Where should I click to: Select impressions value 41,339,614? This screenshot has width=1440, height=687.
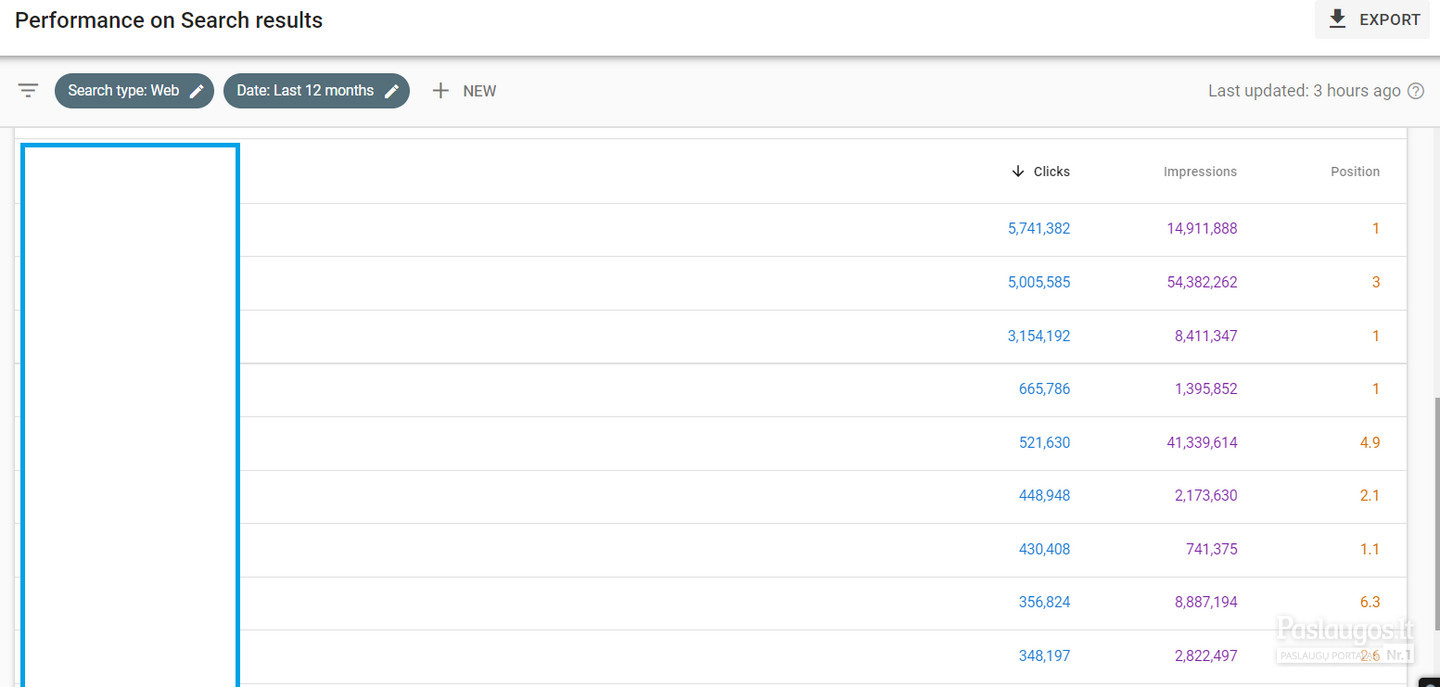pyautogui.click(x=1202, y=443)
